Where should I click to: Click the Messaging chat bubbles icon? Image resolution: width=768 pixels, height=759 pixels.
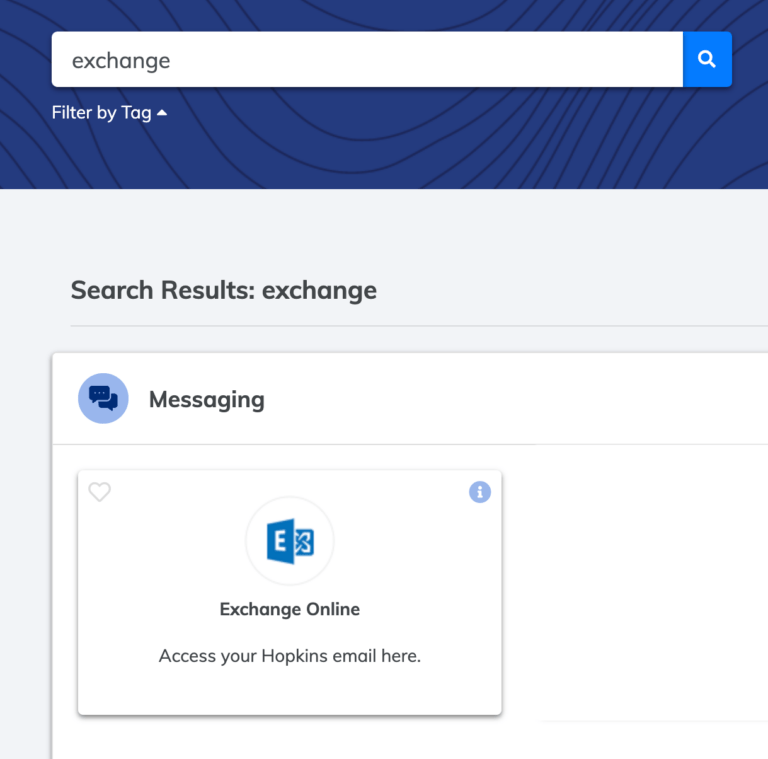tap(103, 398)
